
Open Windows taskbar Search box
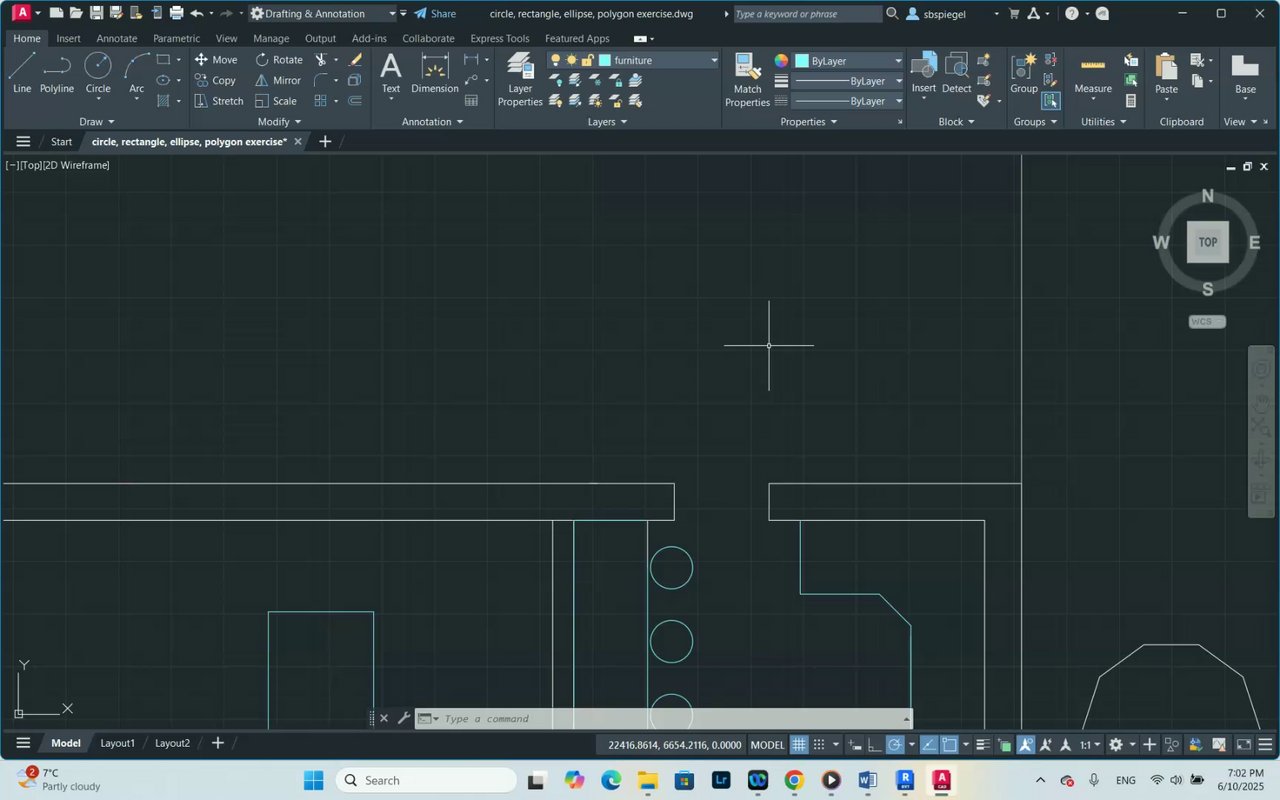pos(426,780)
